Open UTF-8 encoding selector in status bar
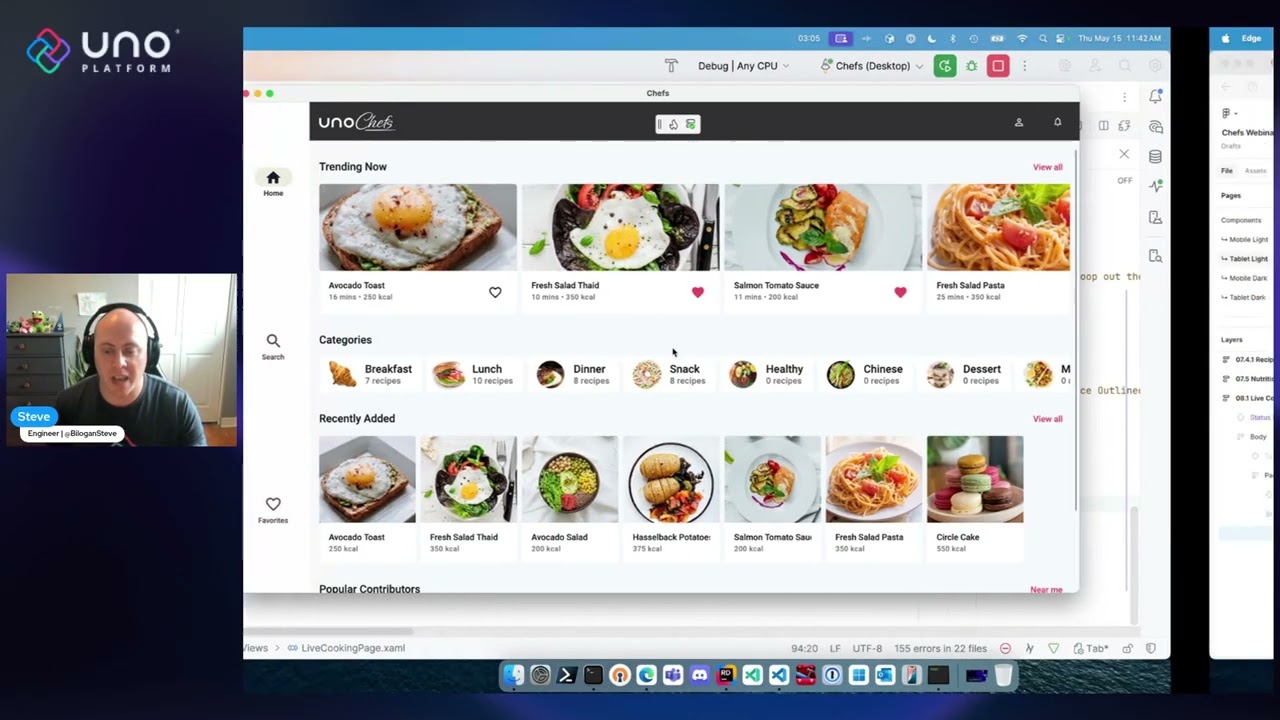1280x720 pixels. (868, 648)
